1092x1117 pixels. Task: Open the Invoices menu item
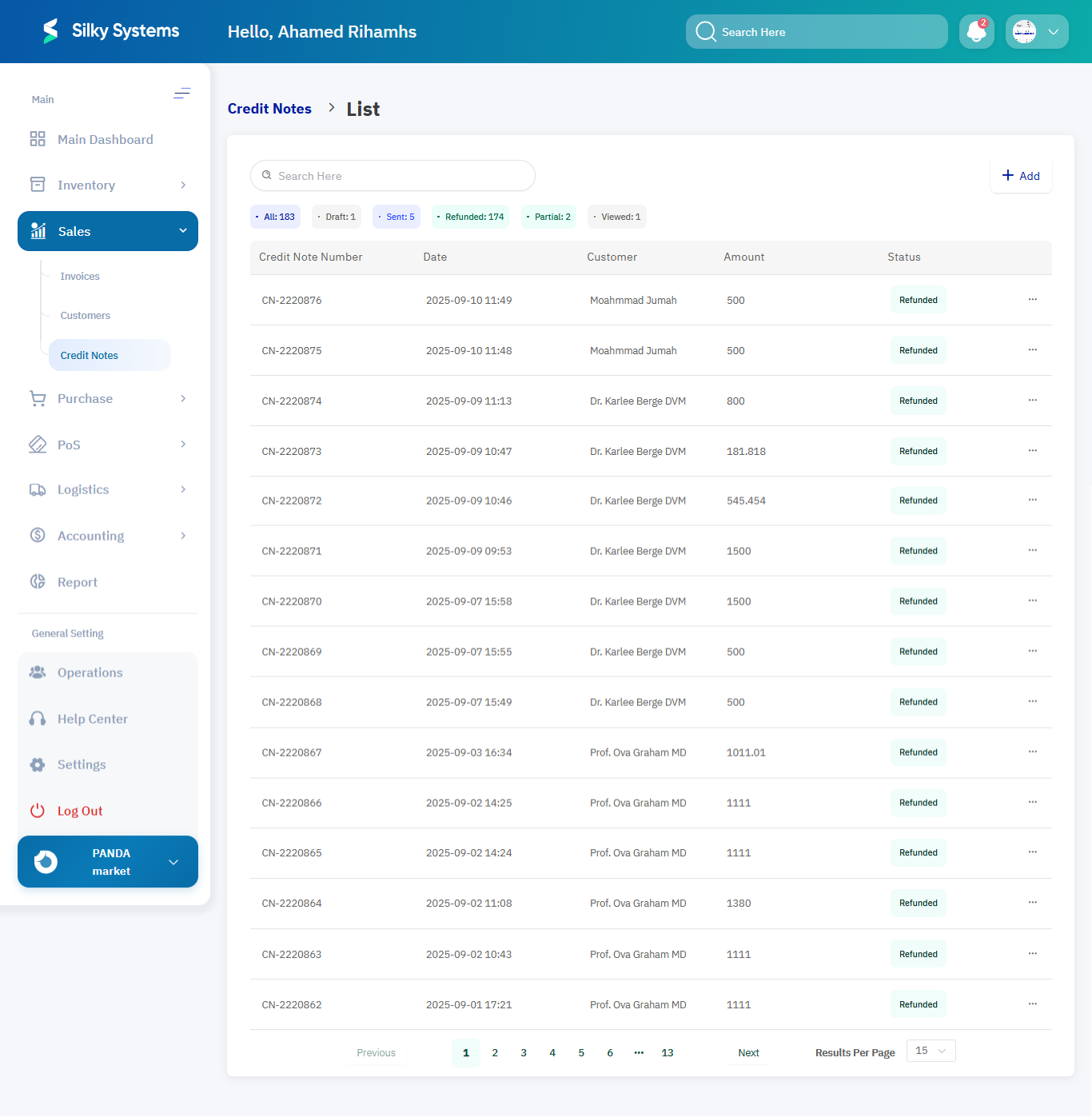point(79,276)
